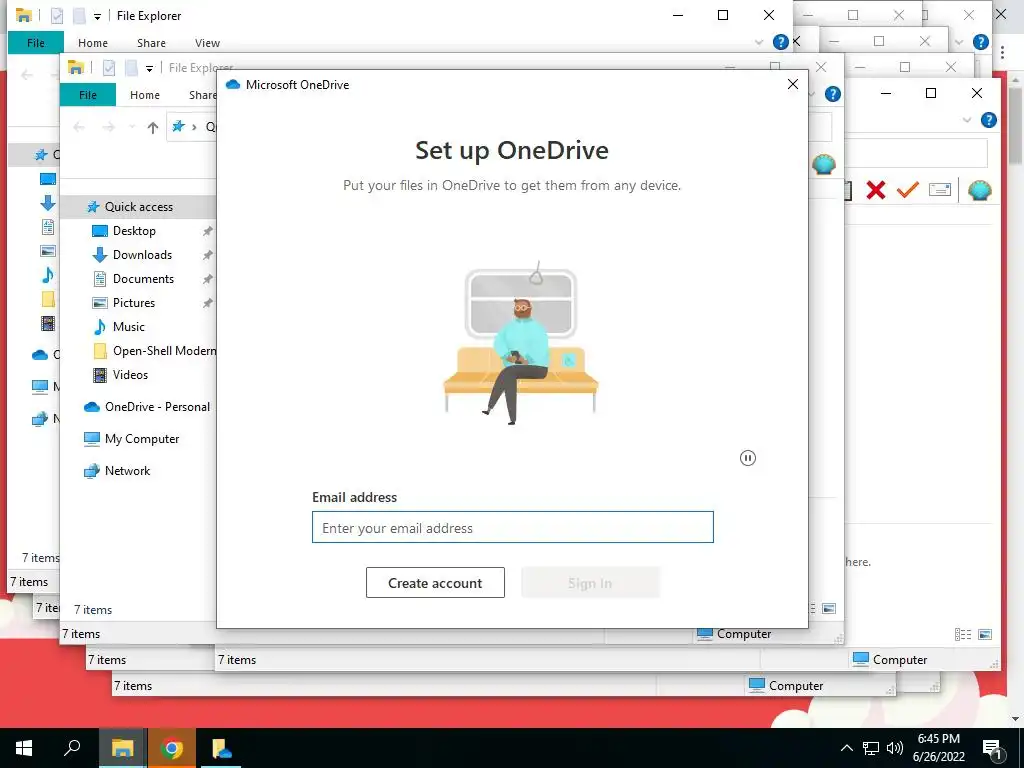The height and width of the screenshot is (768, 1024).
Task: Select Videos in the navigation pane
Action: [x=130, y=375]
